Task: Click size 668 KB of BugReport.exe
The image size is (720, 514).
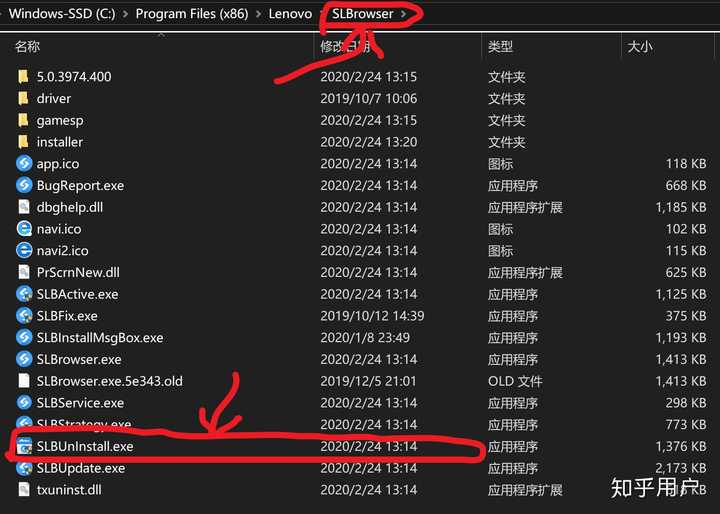Action: pyautogui.click(x=686, y=185)
